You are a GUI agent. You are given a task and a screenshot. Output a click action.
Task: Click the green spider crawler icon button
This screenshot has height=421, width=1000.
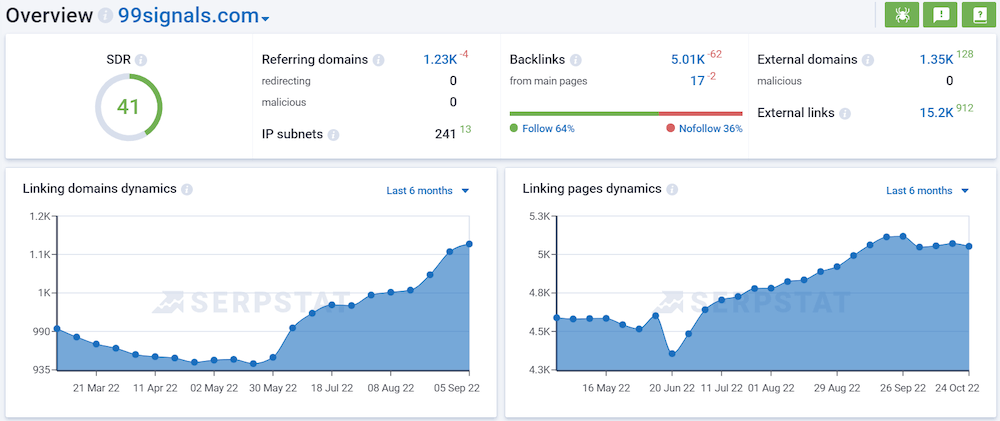point(902,15)
